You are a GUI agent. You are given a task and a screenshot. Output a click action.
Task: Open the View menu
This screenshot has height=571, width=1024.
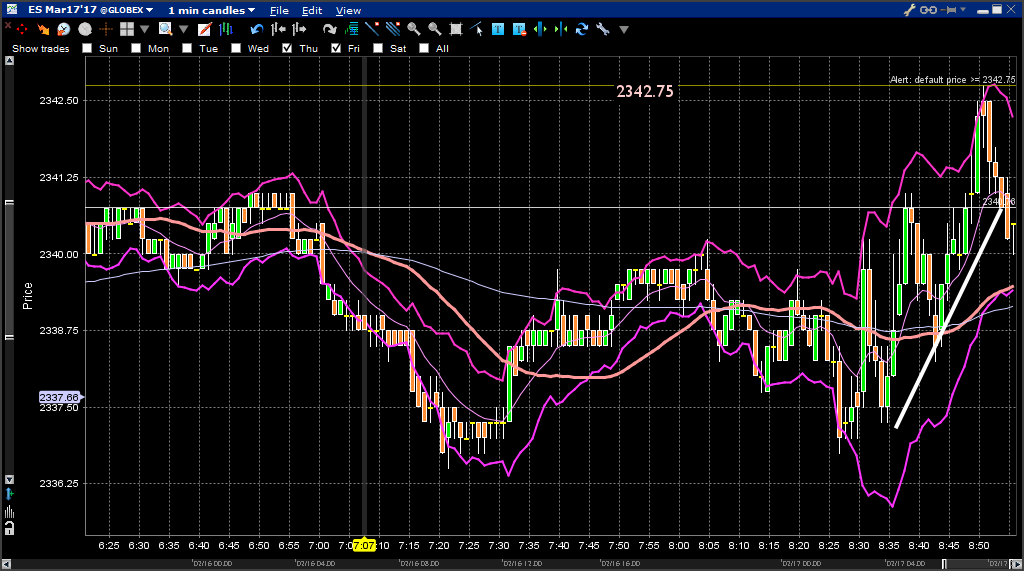coord(348,10)
